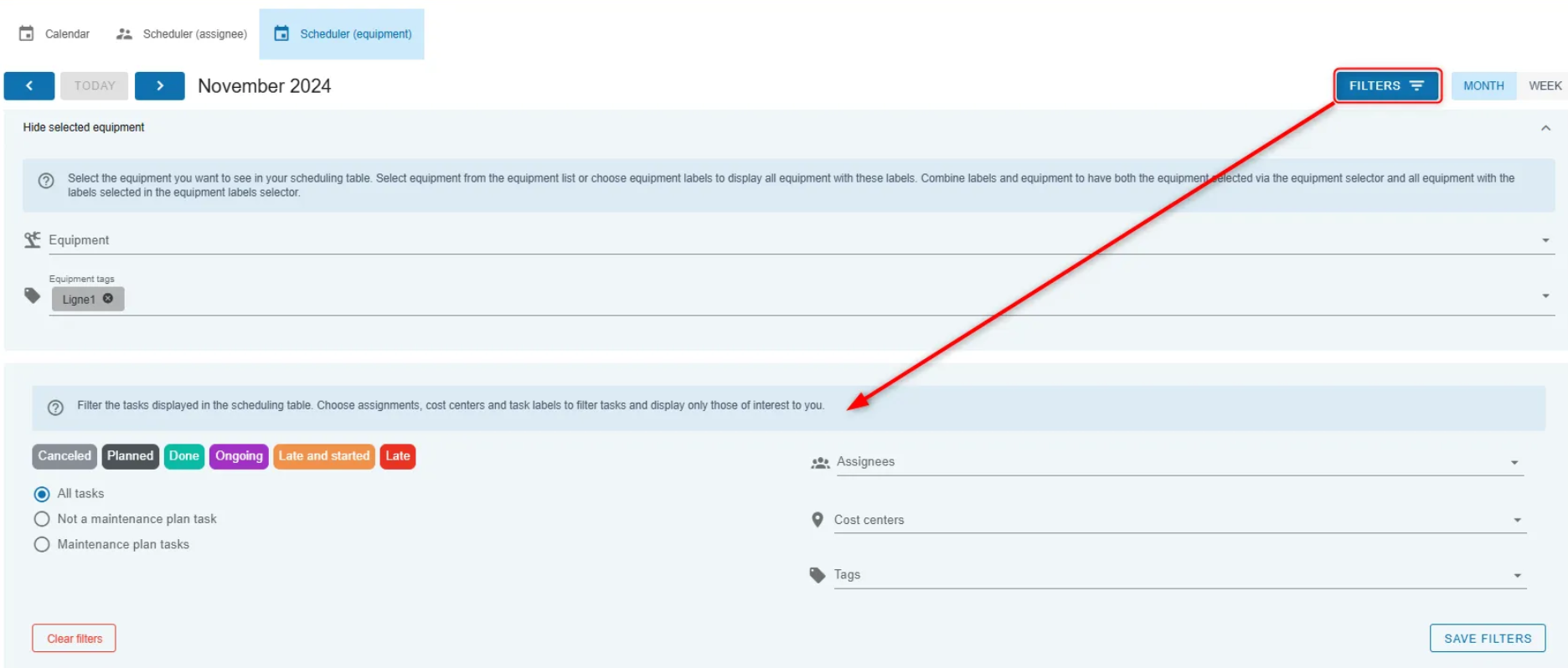Click the task Tags label icon
Viewport: 1568px width, 668px height.
coord(818,575)
